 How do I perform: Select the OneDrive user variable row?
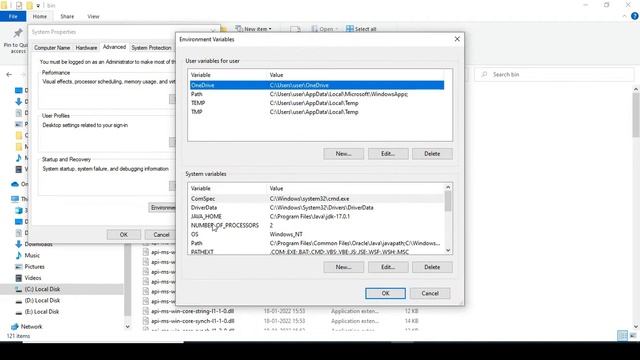[x=317, y=85]
